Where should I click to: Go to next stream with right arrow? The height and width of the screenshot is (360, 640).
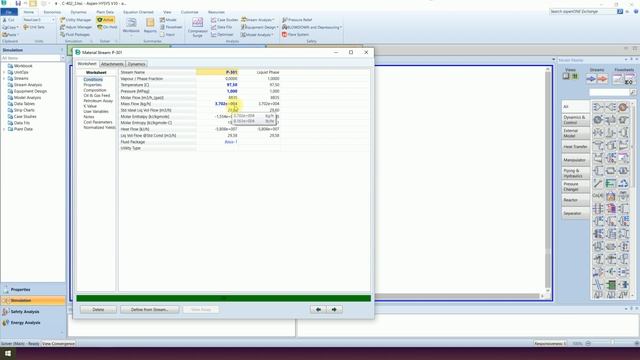pos(334,309)
